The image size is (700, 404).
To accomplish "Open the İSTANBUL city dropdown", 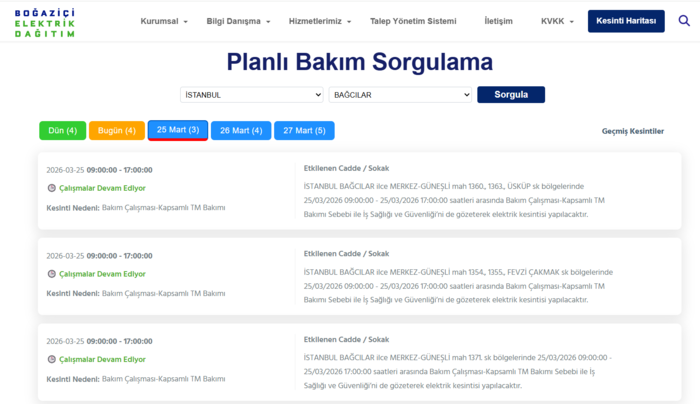I will point(252,95).
